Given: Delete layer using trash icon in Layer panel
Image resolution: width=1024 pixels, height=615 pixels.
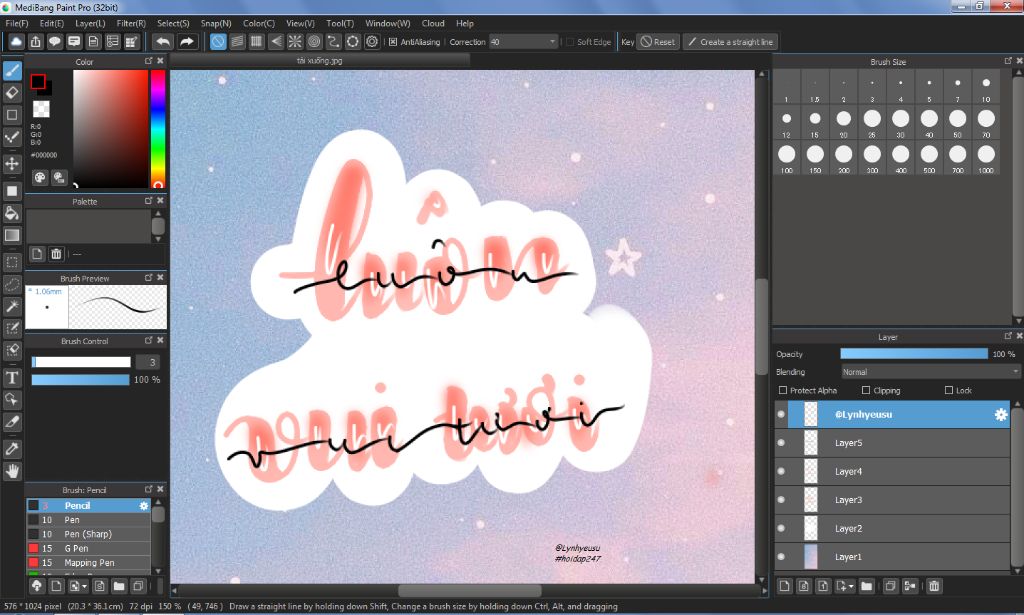Looking at the screenshot, I should (x=935, y=586).
